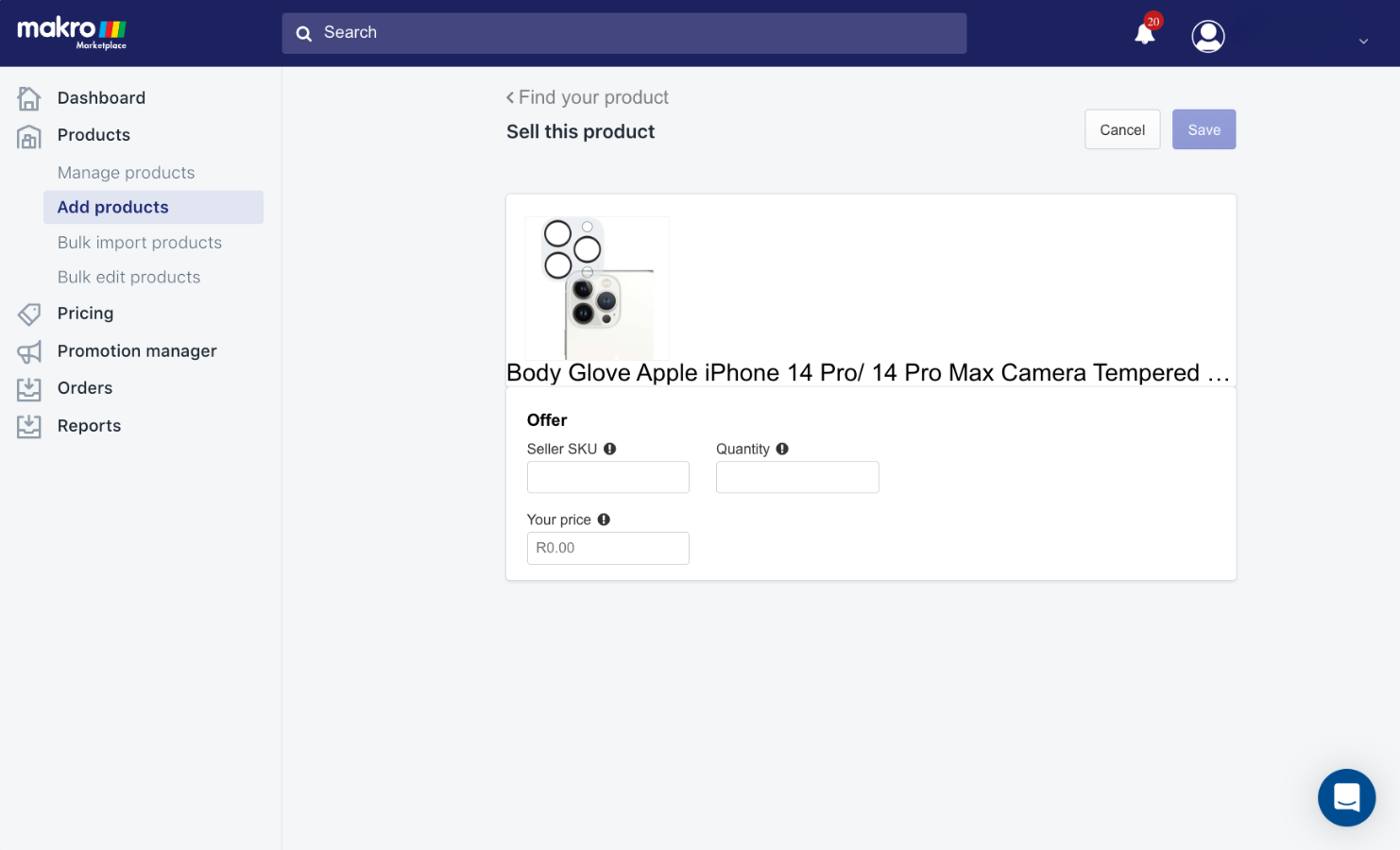This screenshot has width=1400, height=850.
Task: Click the Cancel button
Action: (1122, 129)
